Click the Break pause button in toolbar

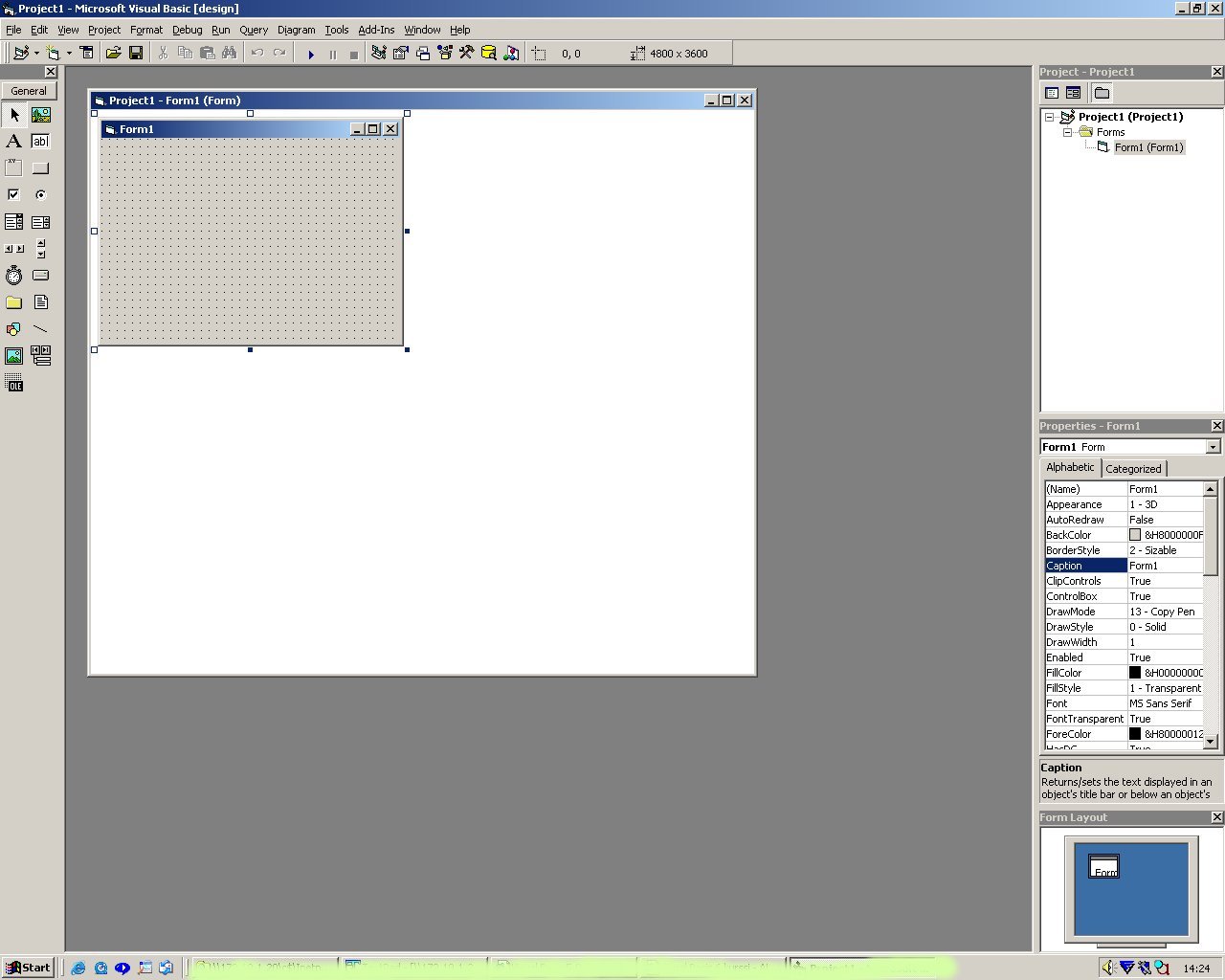click(333, 55)
